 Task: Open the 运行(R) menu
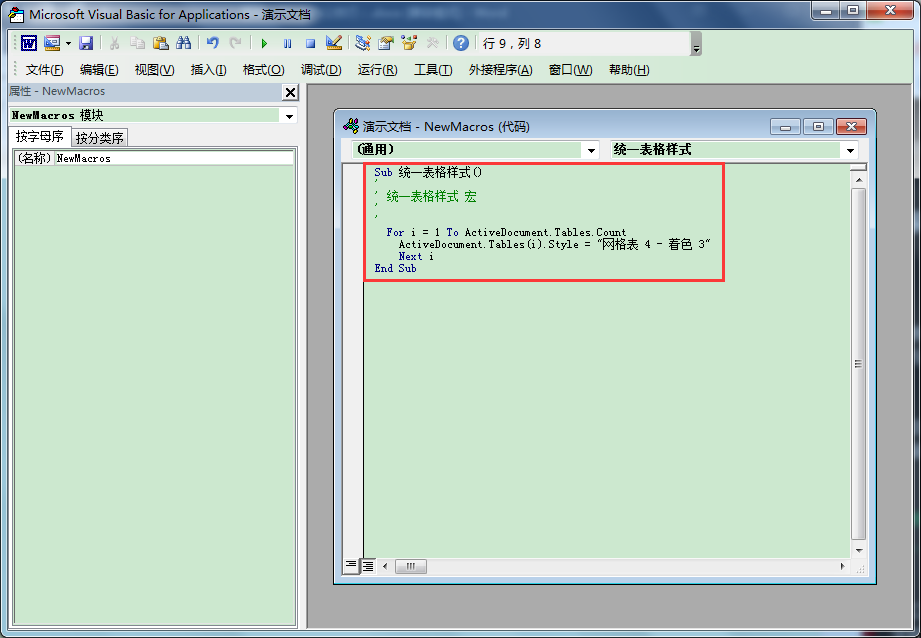tap(378, 70)
